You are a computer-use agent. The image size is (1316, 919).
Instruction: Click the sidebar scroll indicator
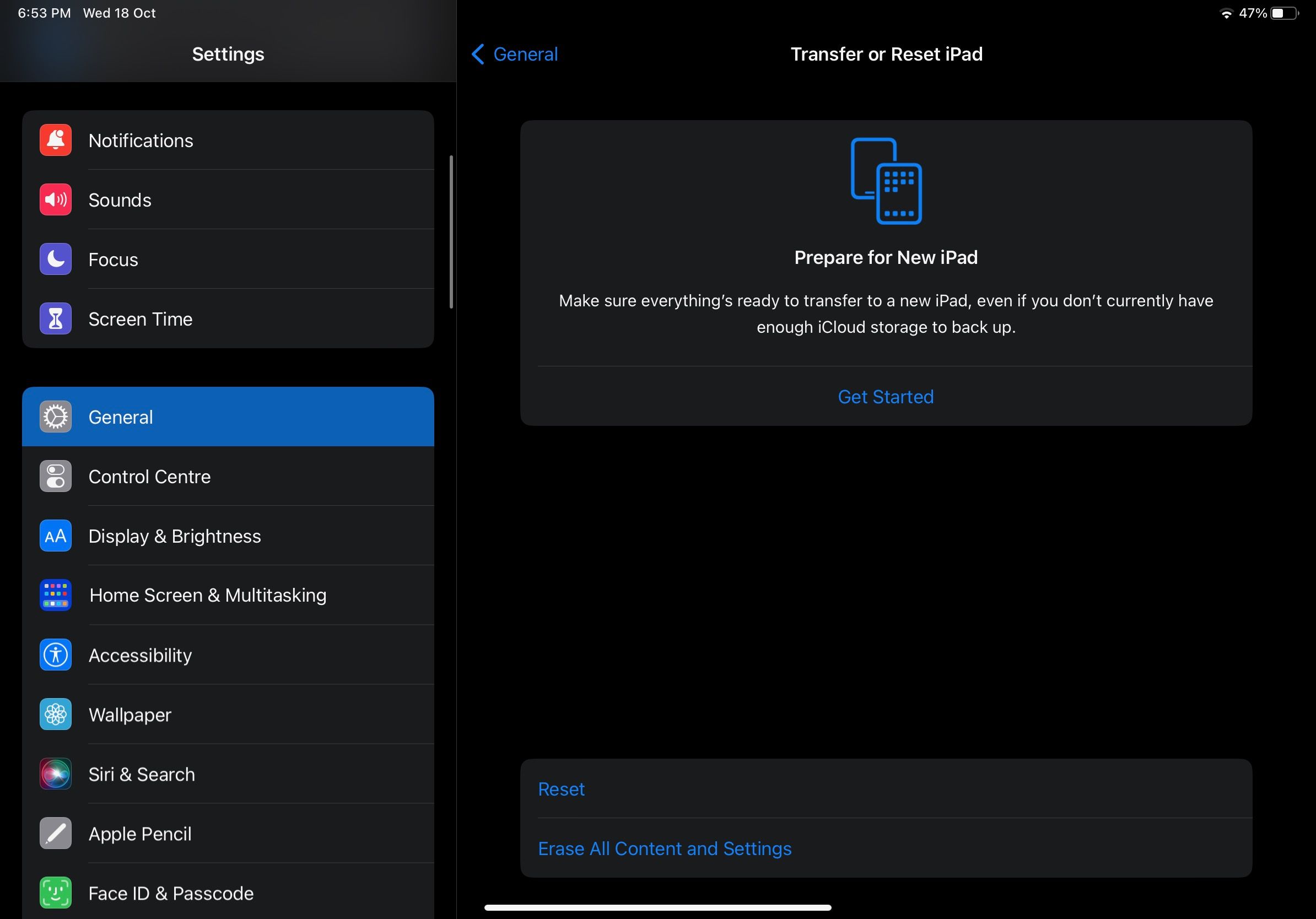pyautogui.click(x=451, y=232)
